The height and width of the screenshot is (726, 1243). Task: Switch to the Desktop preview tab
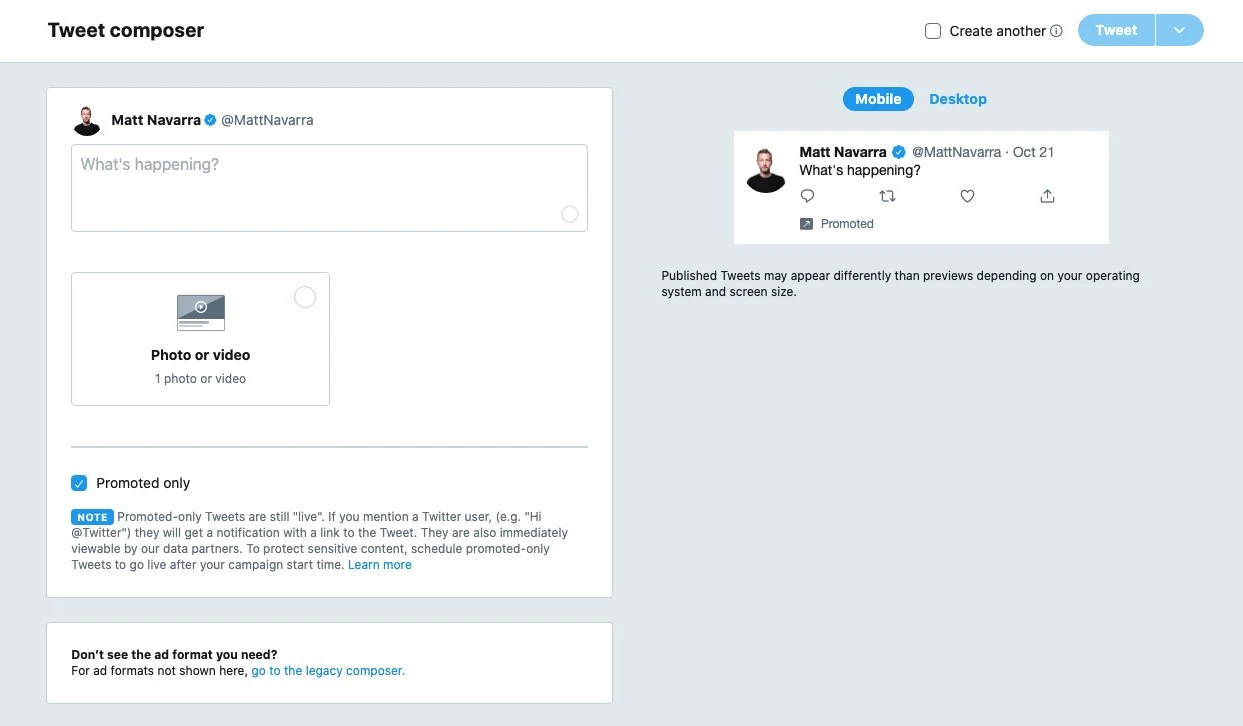[x=957, y=98]
